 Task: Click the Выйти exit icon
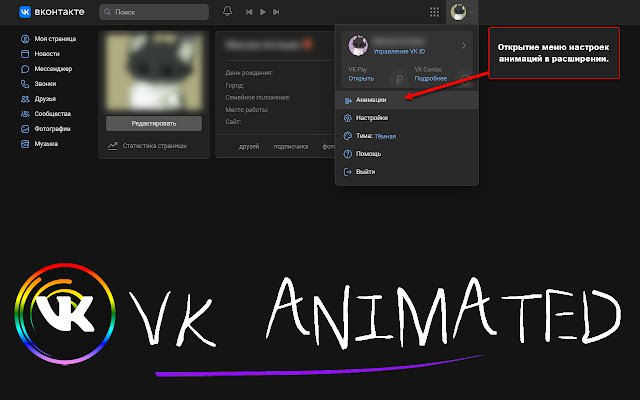coord(348,172)
